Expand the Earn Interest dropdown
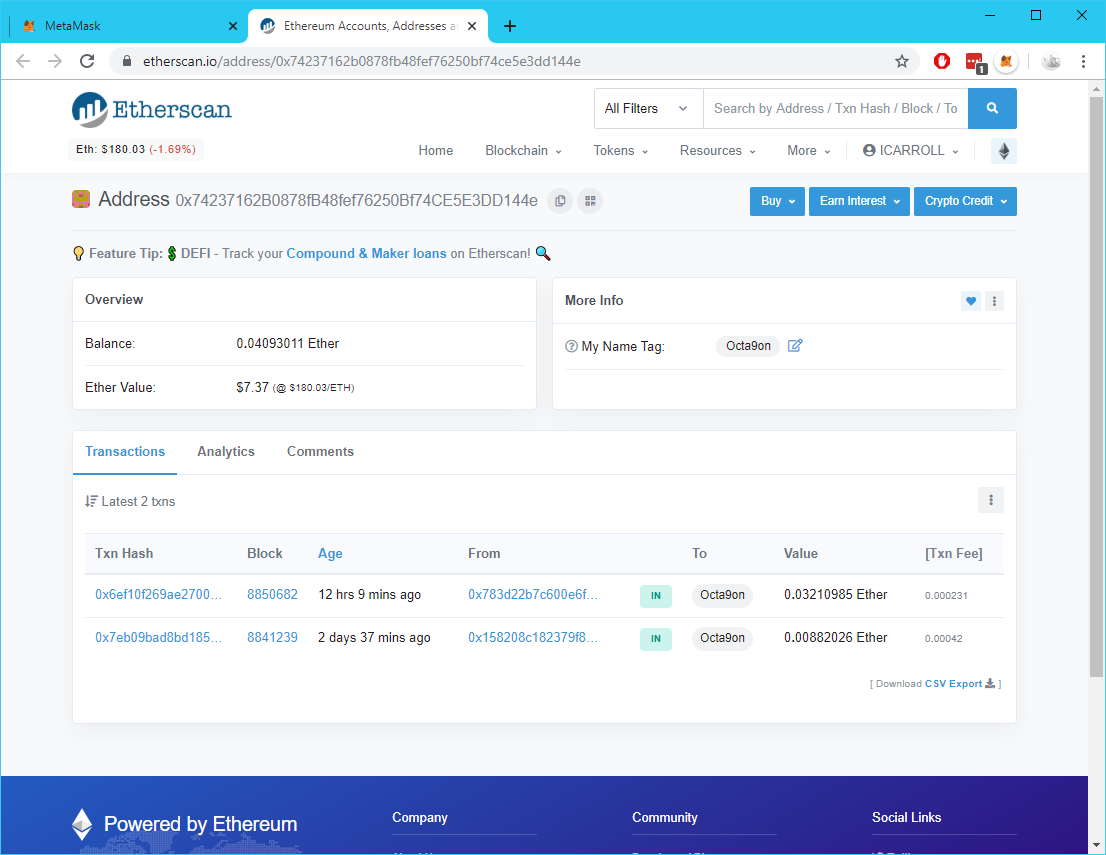 point(859,201)
